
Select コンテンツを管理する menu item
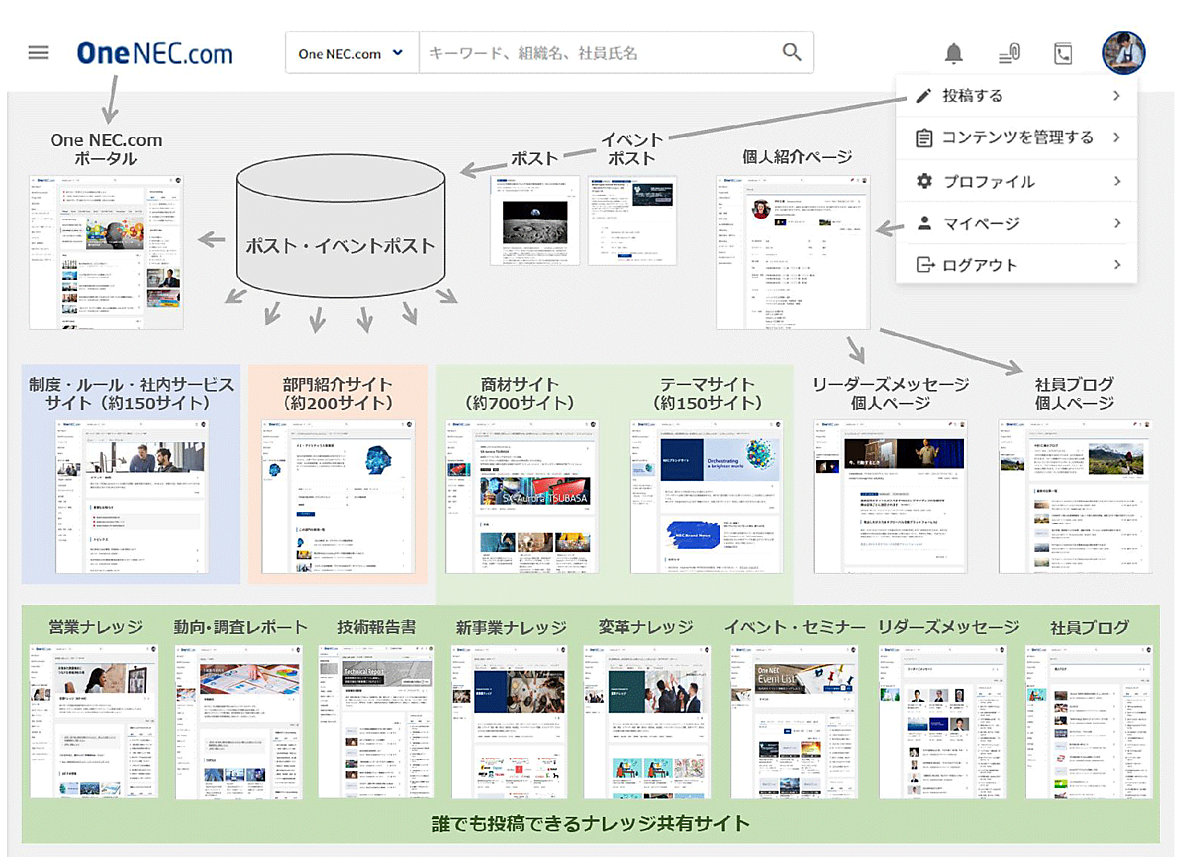[1016, 138]
